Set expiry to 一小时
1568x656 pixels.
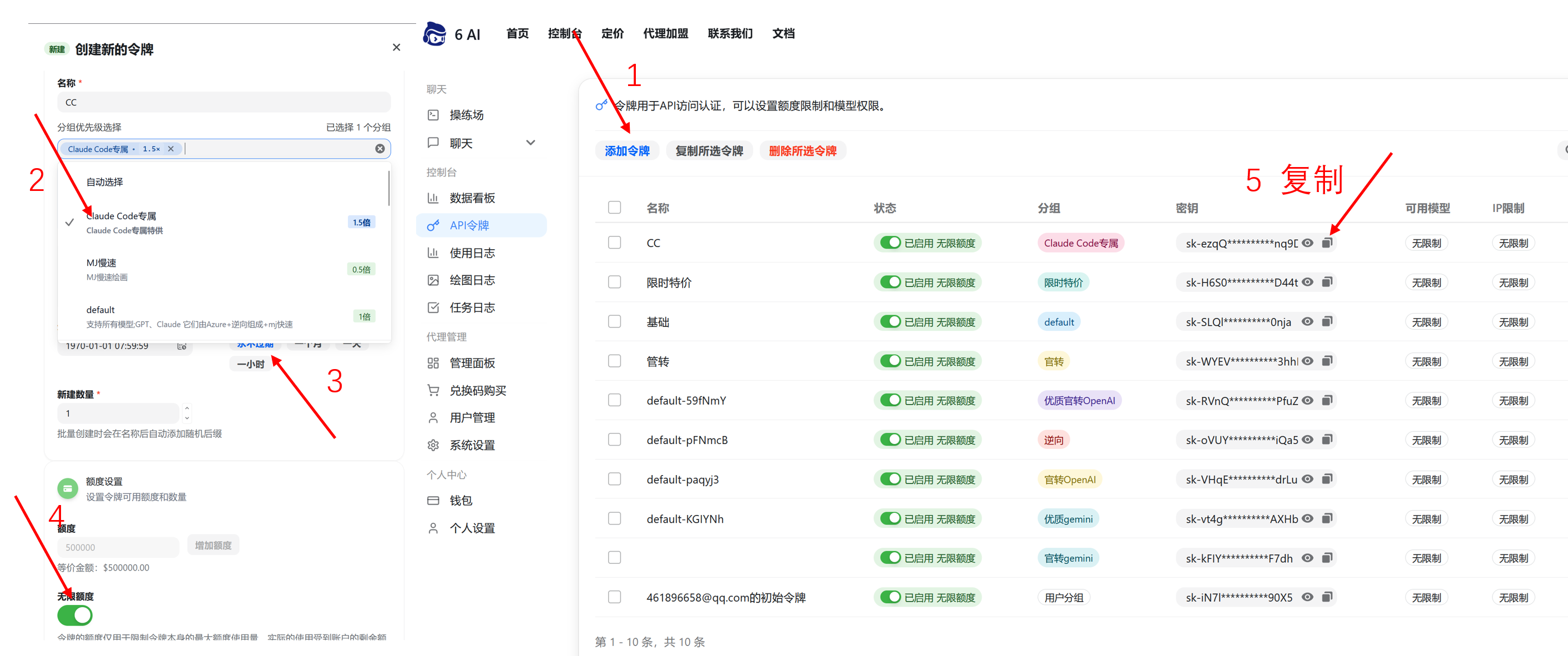251,364
